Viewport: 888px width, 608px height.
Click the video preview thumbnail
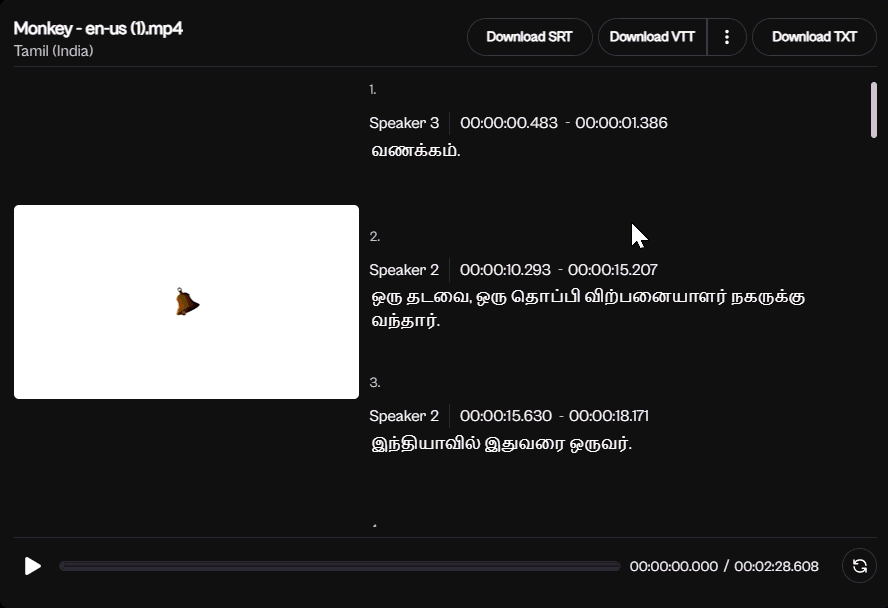tap(186, 302)
